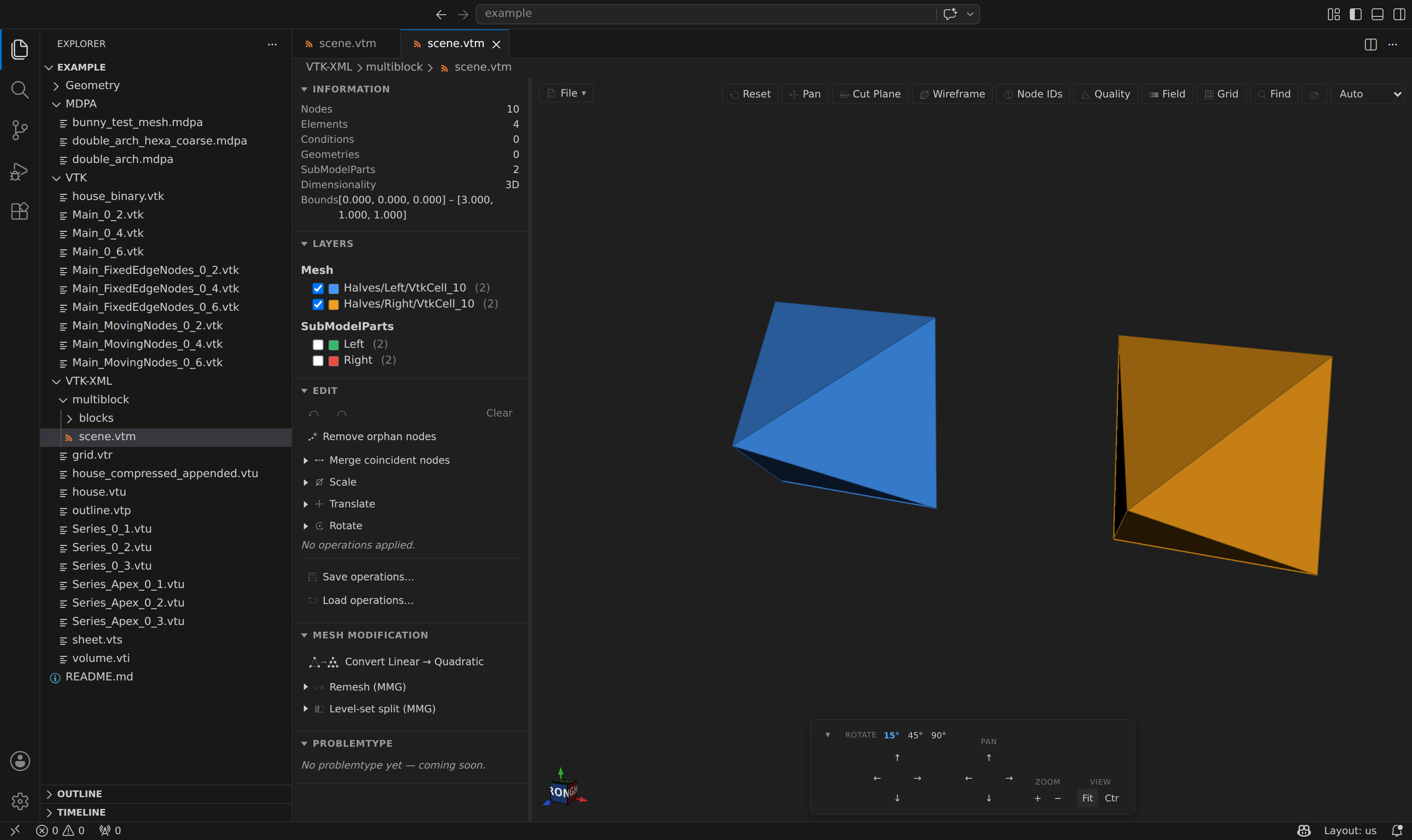Expand the TIMELINE panel

click(x=166, y=812)
